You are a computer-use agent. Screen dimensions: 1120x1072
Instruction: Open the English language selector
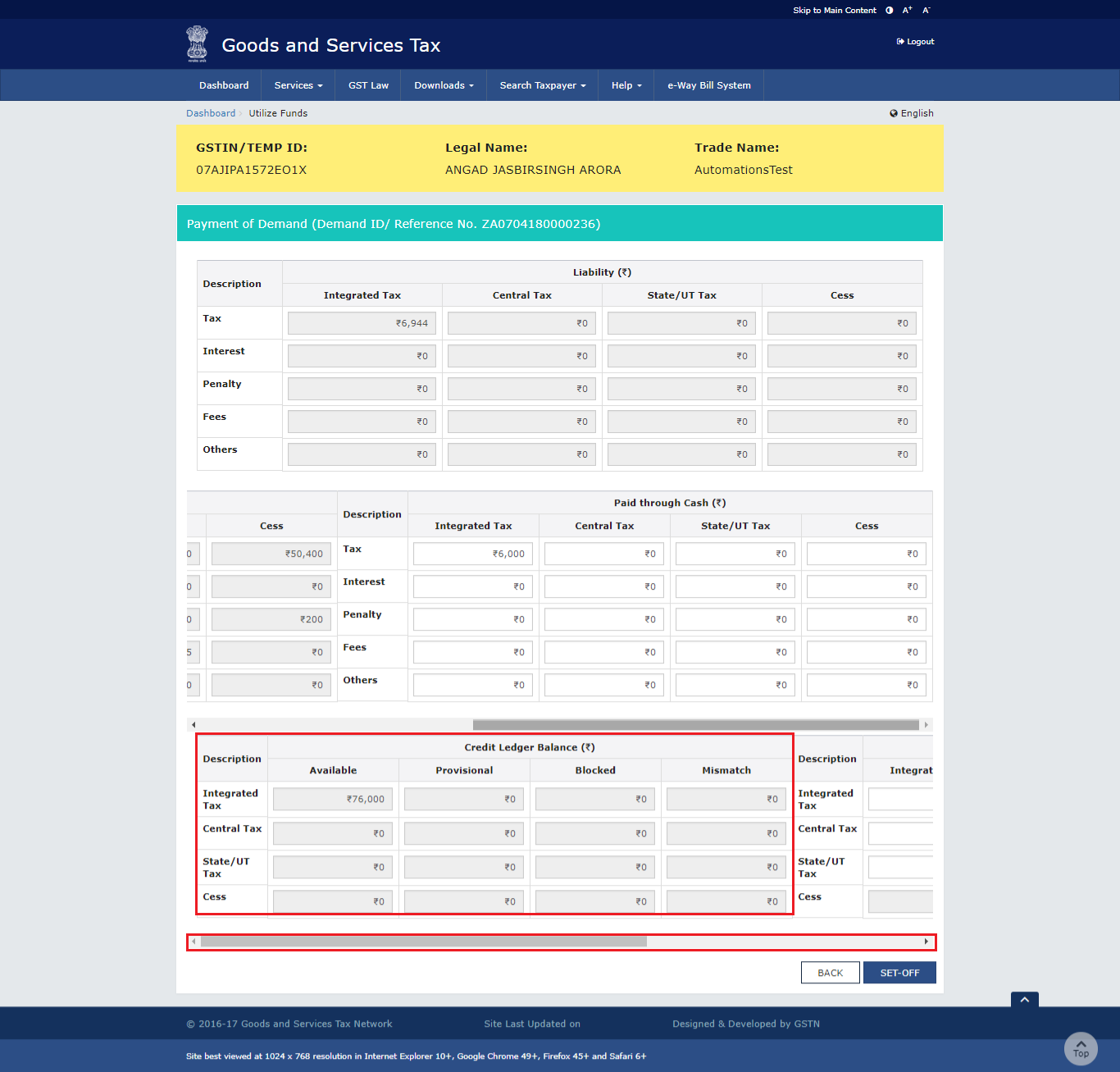(912, 113)
